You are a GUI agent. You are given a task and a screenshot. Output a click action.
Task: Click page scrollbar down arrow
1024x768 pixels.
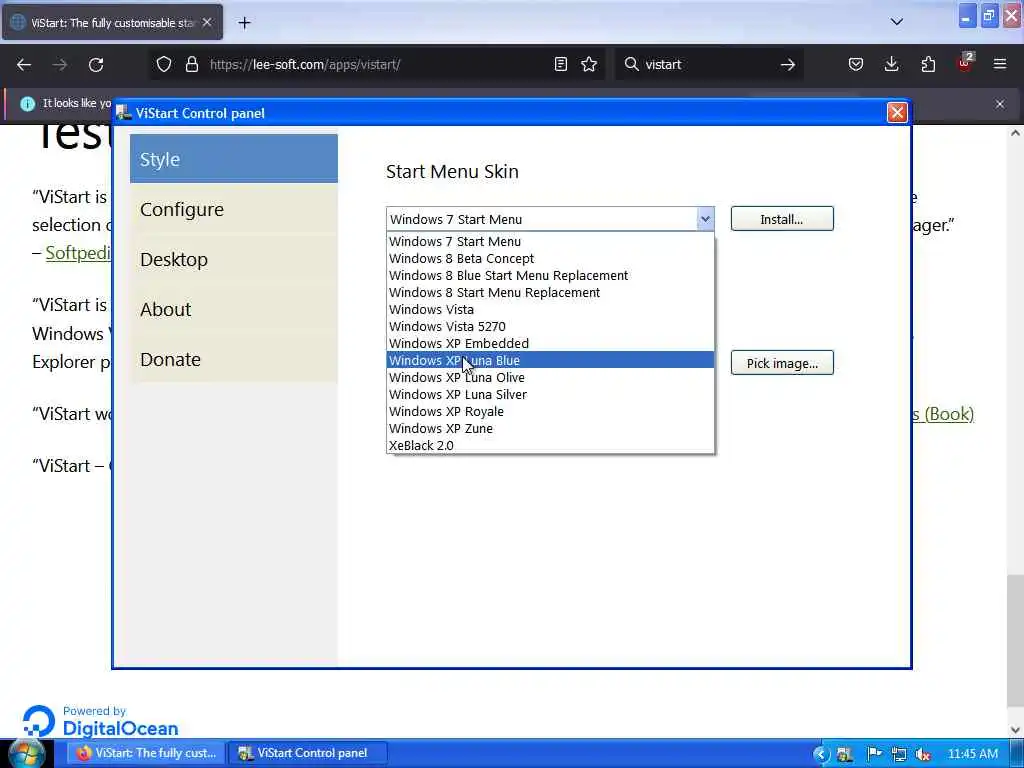[1015, 729]
